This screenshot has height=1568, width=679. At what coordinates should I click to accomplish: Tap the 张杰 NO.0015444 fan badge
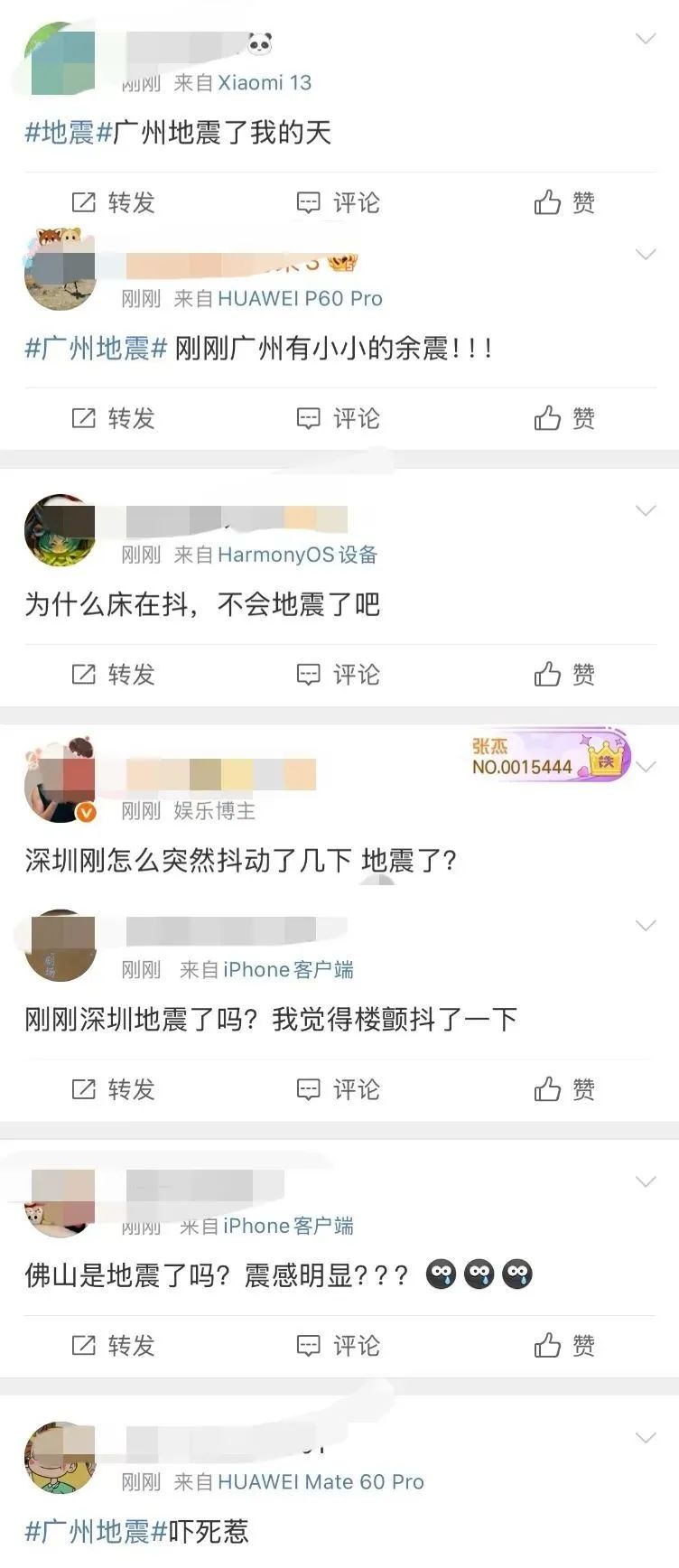(x=550, y=757)
